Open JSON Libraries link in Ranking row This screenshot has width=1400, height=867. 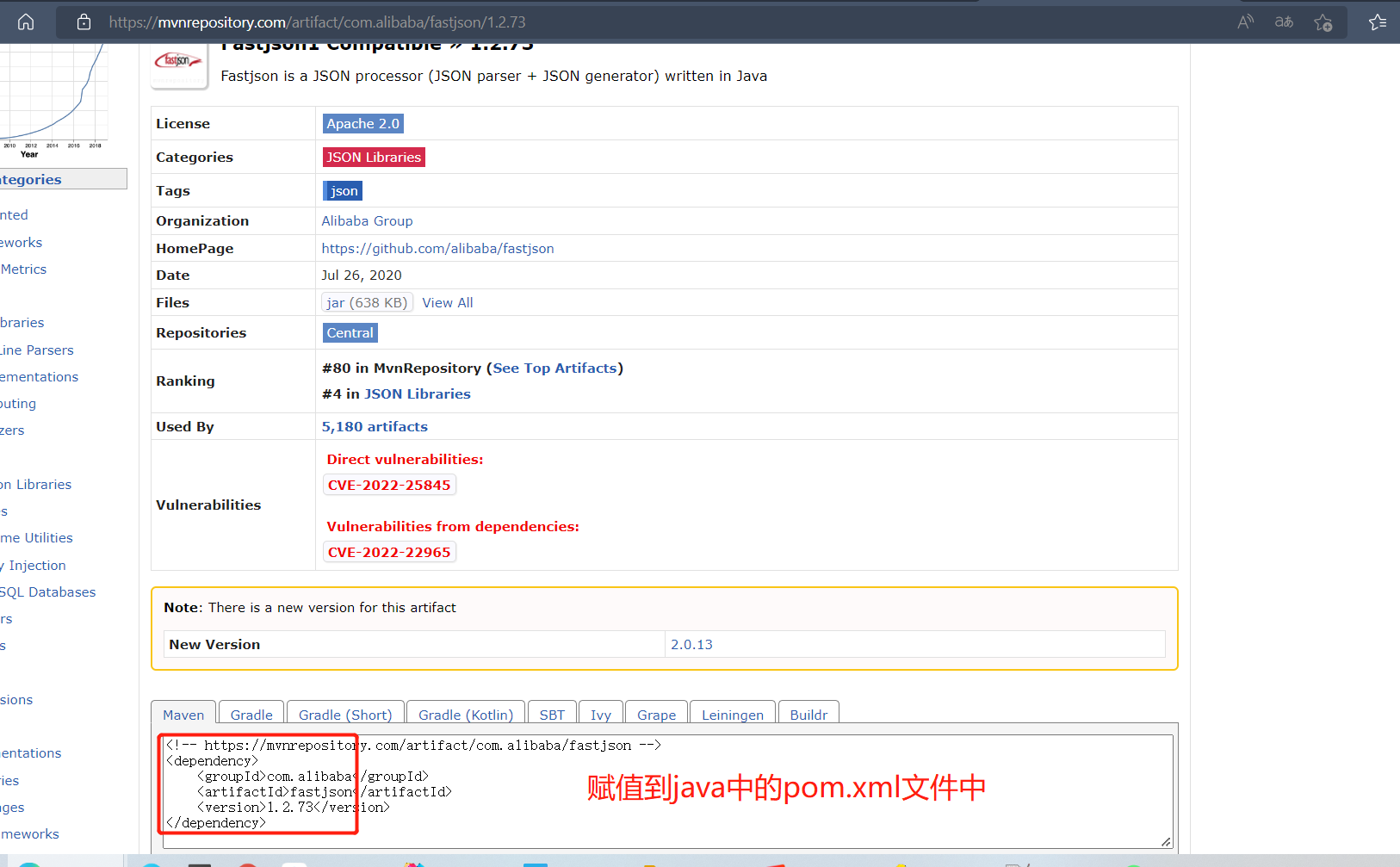tap(418, 394)
